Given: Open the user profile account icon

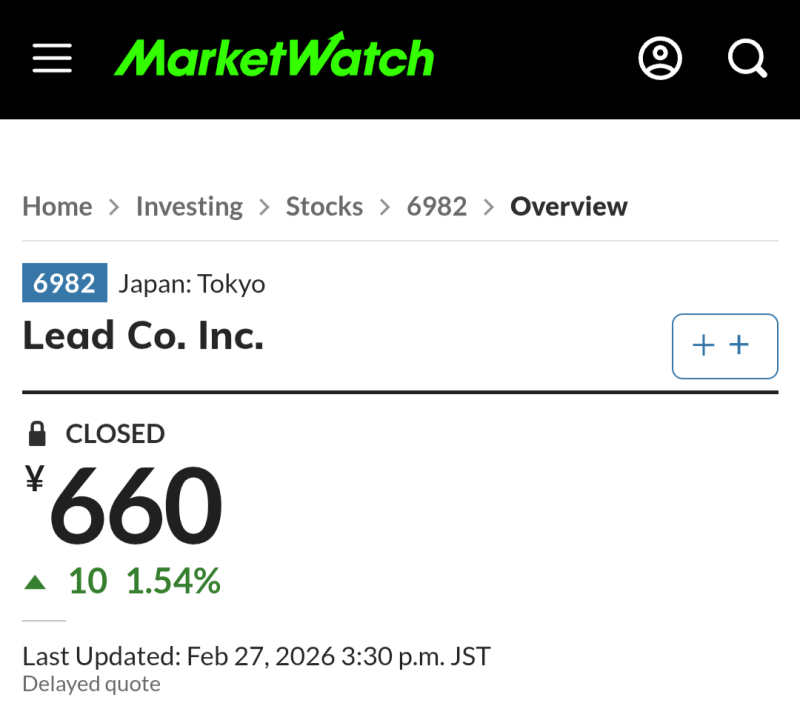Looking at the screenshot, I should coord(660,59).
